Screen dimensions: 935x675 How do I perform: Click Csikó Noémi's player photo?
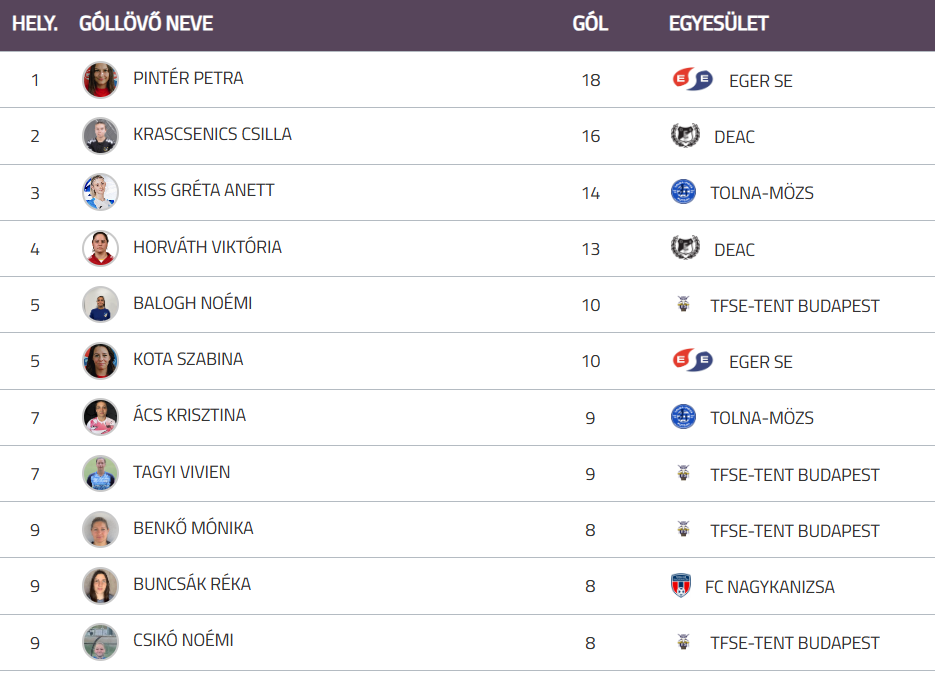pos(100,642)
